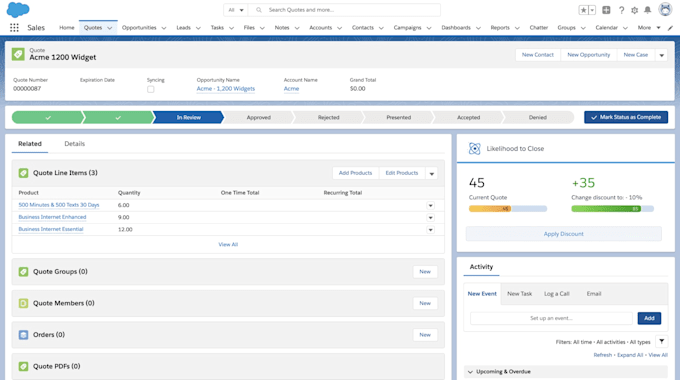Select the New Event activity tab
Screen dimensions: 680x380
[x=482, y=294]
